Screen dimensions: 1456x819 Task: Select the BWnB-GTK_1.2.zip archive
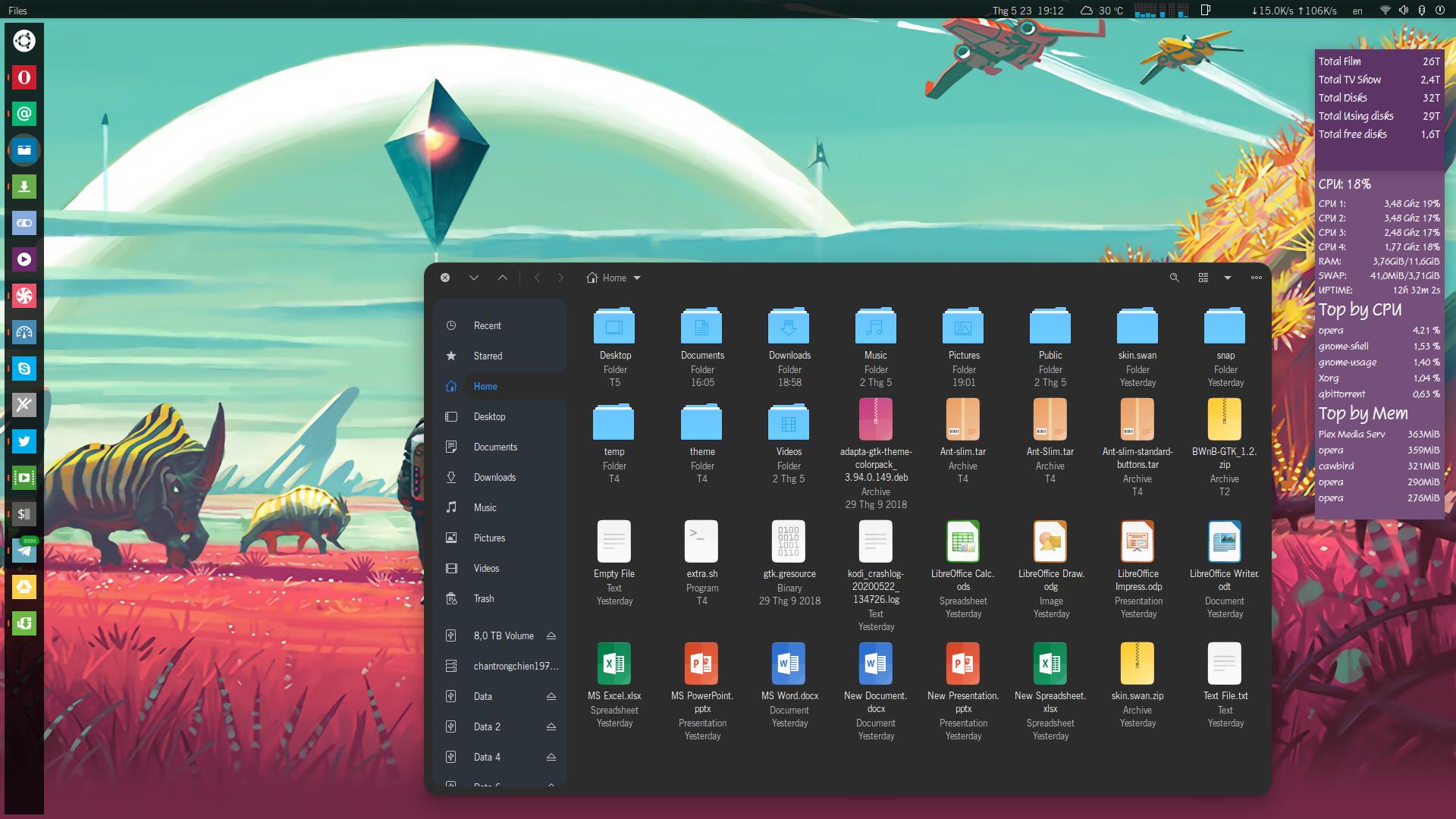pyautogui.click(x=1225, y=419)
